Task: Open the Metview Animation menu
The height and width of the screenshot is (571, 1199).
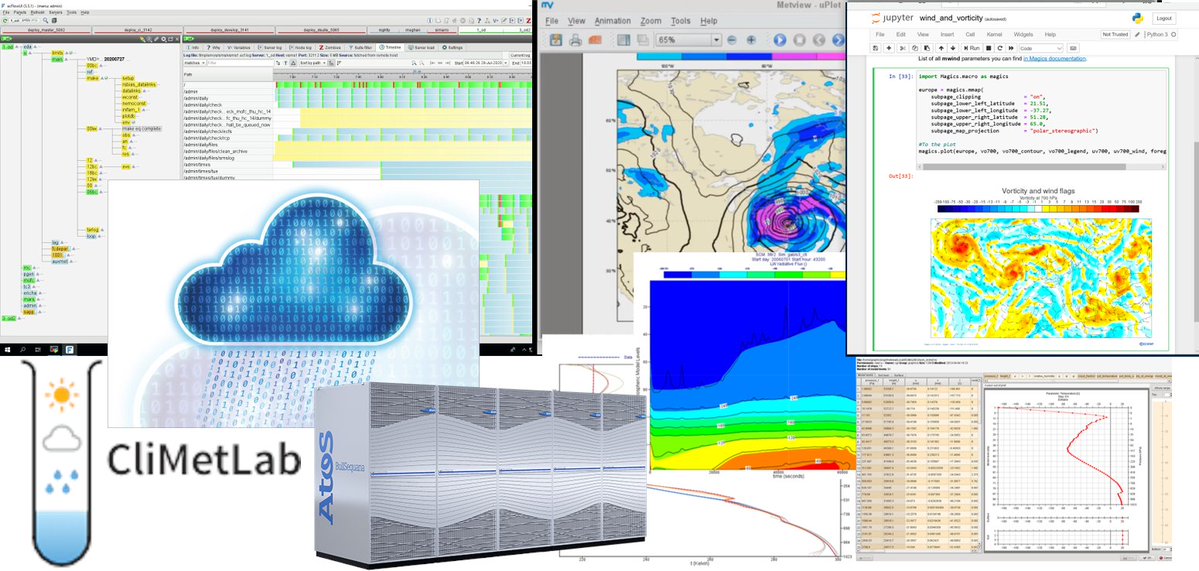Action: 612,21
